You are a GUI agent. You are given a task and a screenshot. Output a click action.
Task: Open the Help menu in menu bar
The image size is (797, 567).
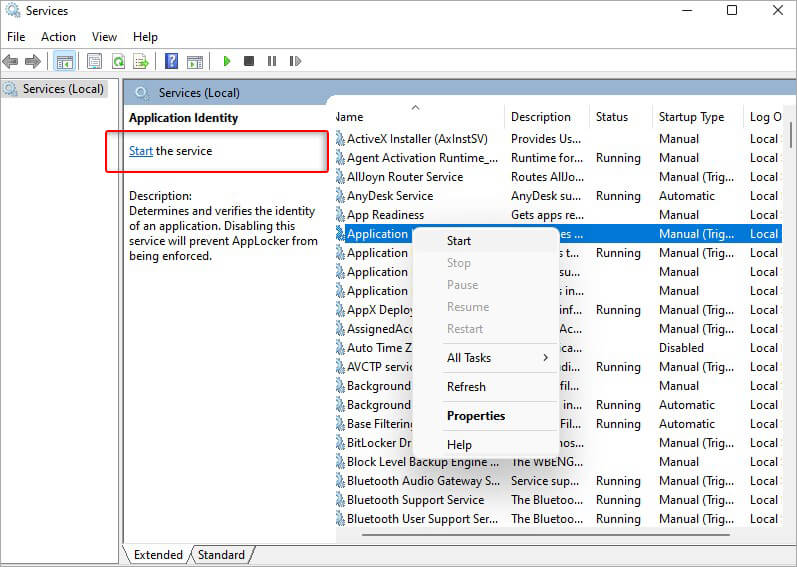[x=145, y=37]
